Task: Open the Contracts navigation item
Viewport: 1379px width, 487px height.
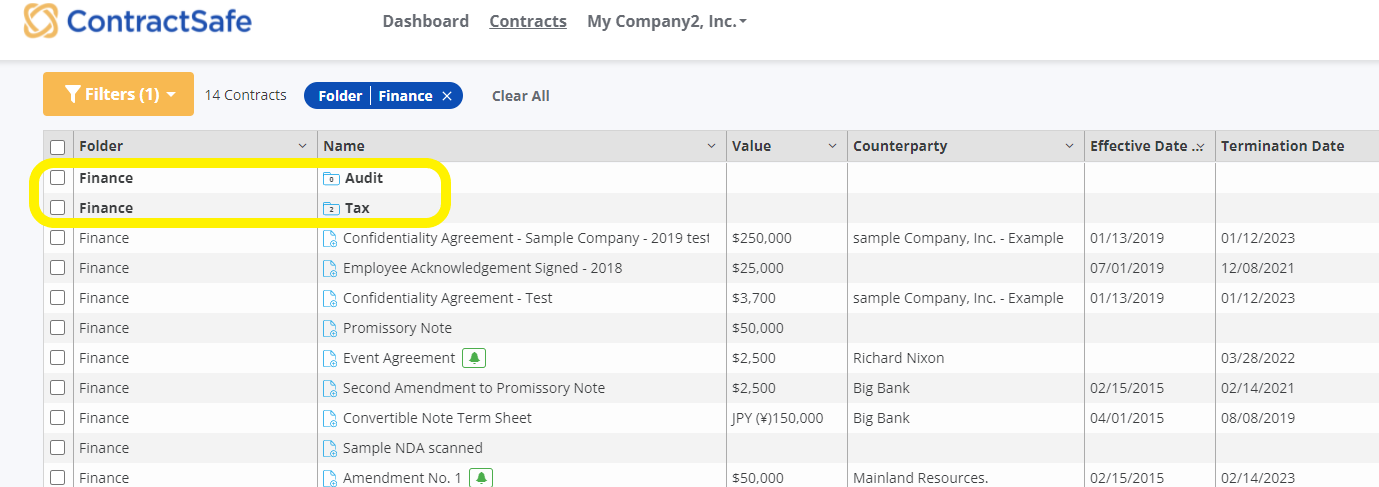Action: click(x=528, y=21)
